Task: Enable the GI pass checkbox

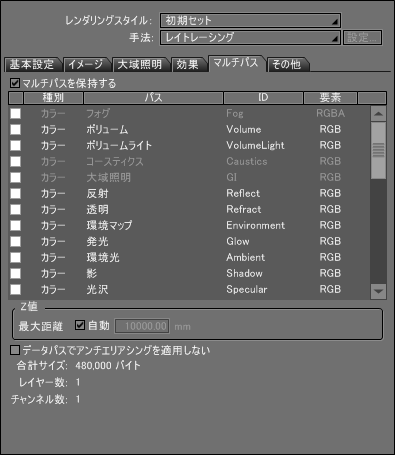Action: click(x=15, y=177)
